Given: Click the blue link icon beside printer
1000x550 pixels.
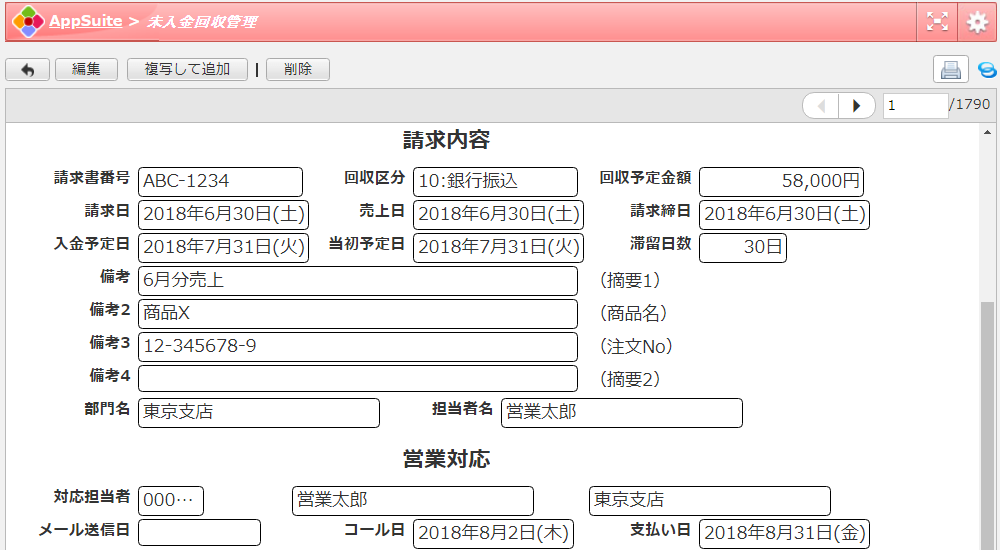Looking at the screenshot, I should pos(986,70).
